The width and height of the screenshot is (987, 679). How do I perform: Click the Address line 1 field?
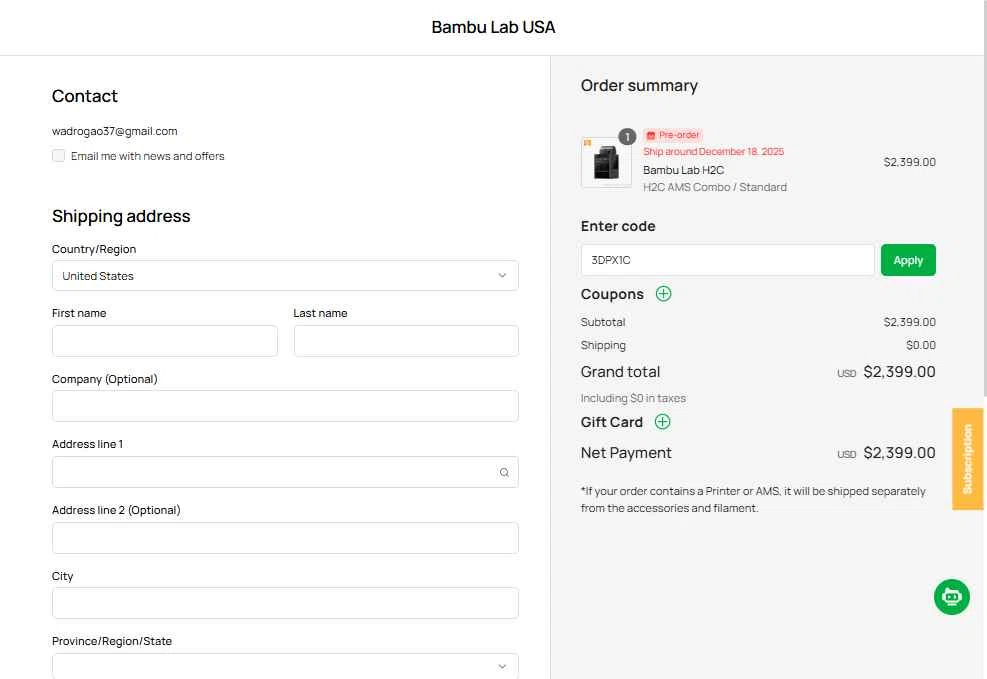coord(285,472)
